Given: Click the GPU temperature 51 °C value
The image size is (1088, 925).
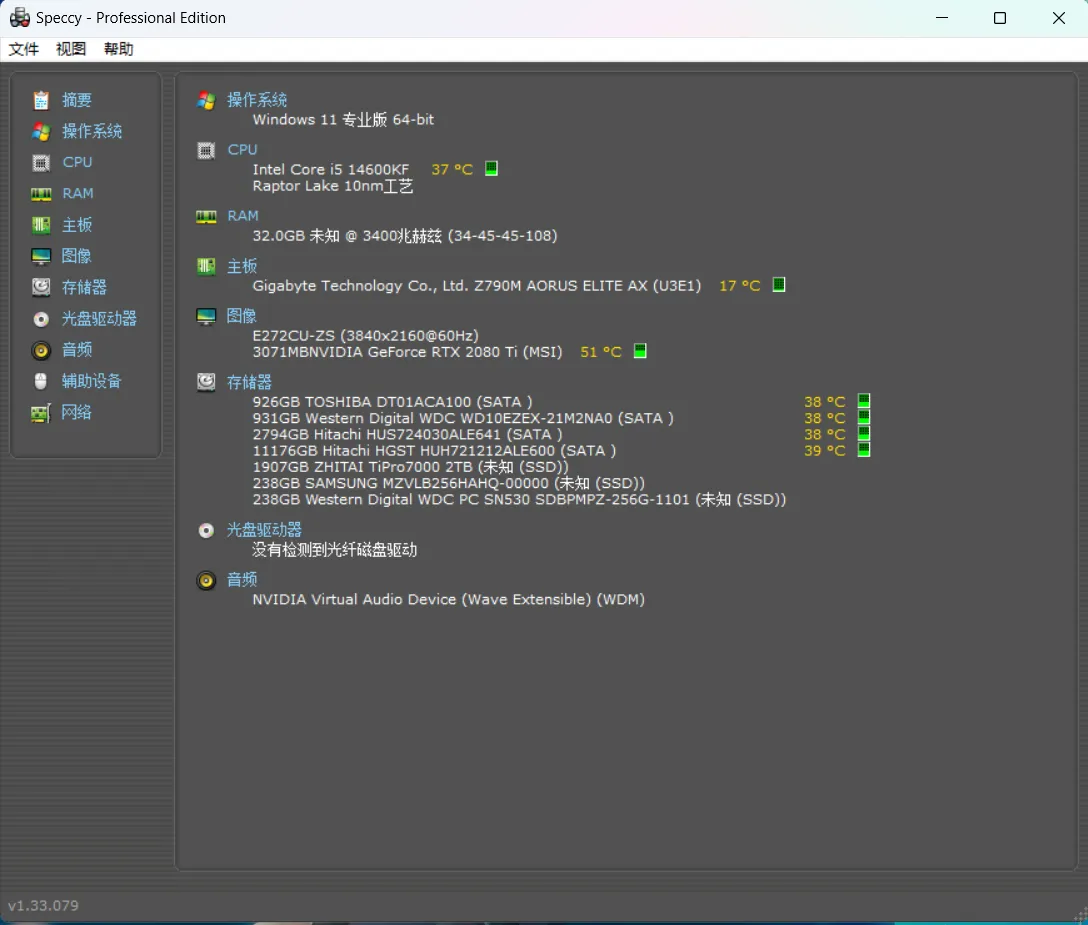Looking at the screenshot, I should (x=601, y=352).
